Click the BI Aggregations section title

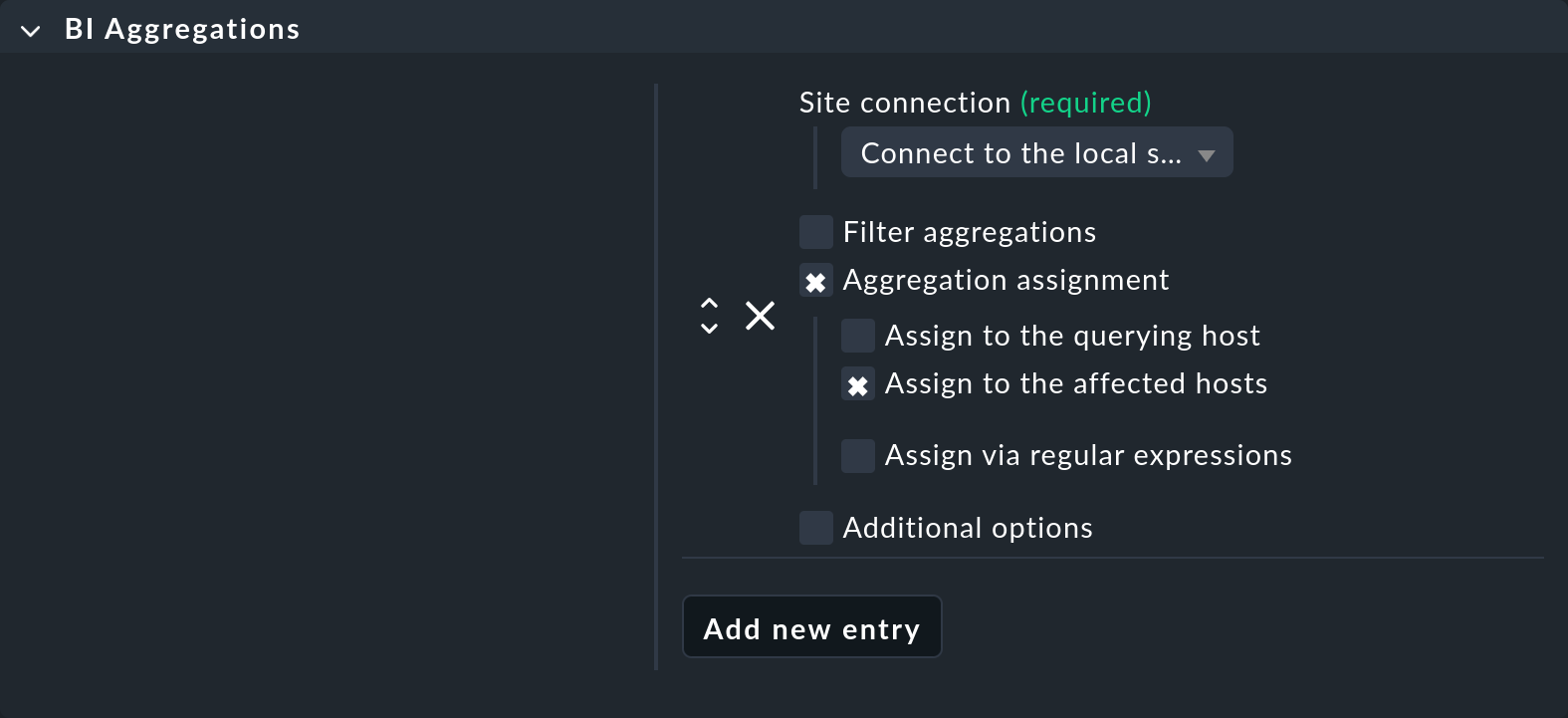coord(182,30)
